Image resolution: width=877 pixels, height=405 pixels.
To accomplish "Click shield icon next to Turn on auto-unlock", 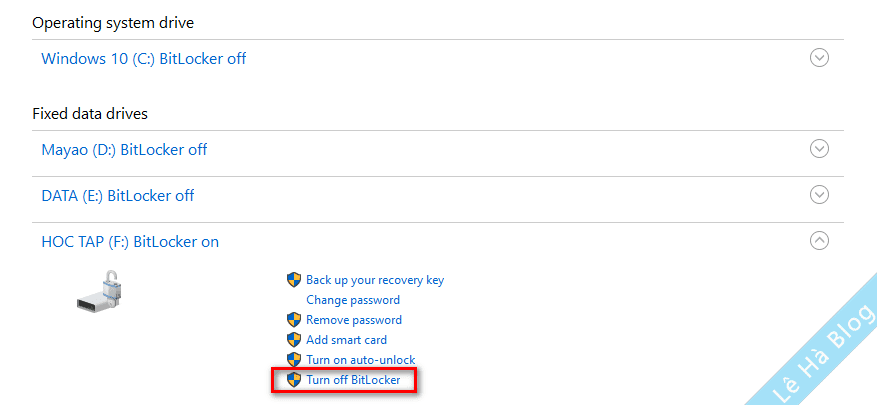I will 294,360.
